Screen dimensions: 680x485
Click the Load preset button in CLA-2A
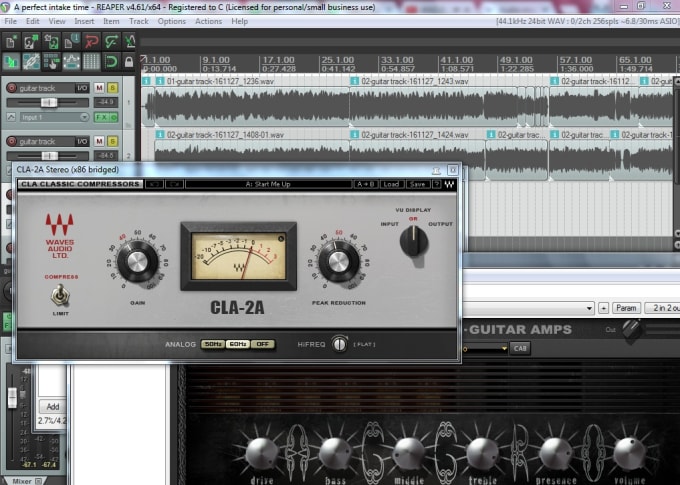tap(391, 184)
